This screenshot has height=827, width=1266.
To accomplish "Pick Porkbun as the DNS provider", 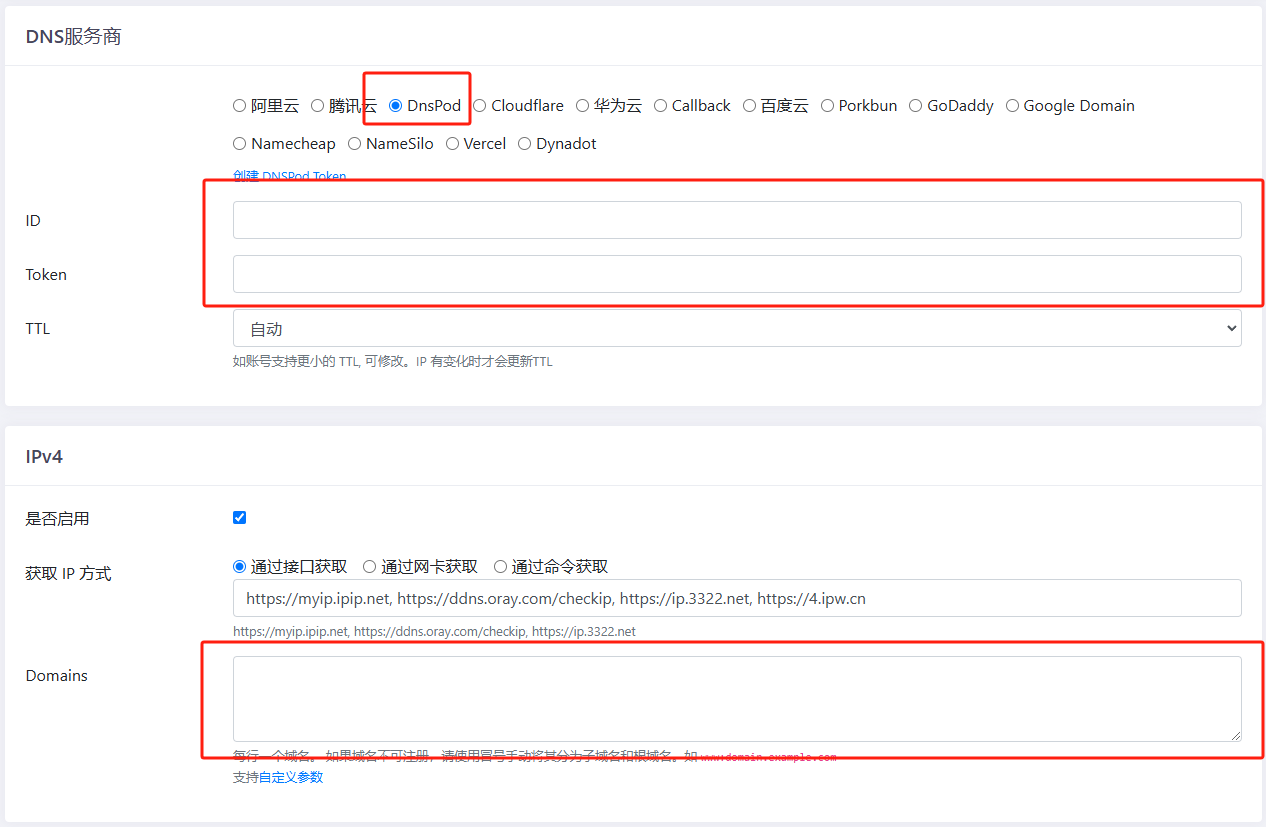I will tap(827, 106).
